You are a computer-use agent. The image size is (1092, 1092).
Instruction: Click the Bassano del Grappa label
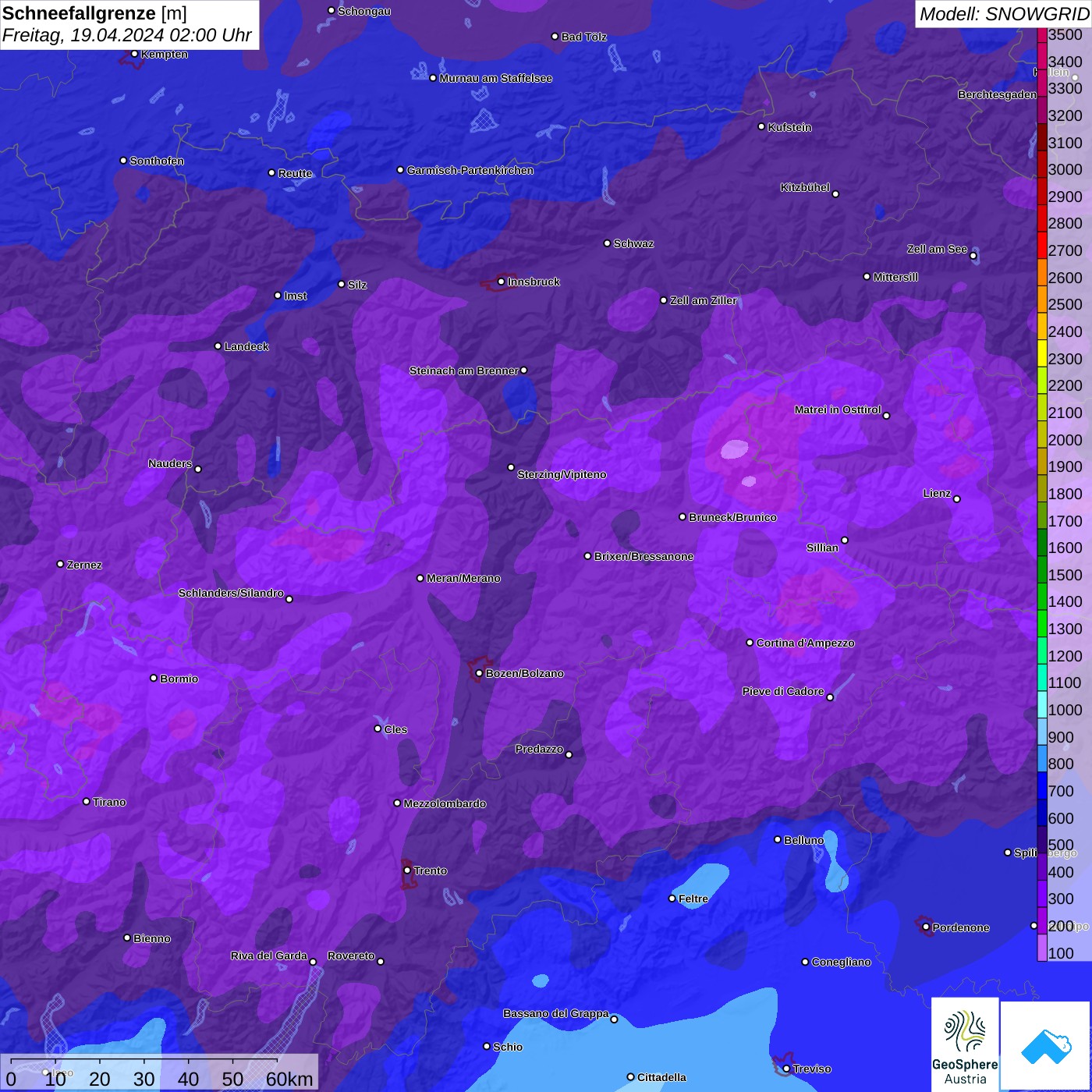point(556,1013)
